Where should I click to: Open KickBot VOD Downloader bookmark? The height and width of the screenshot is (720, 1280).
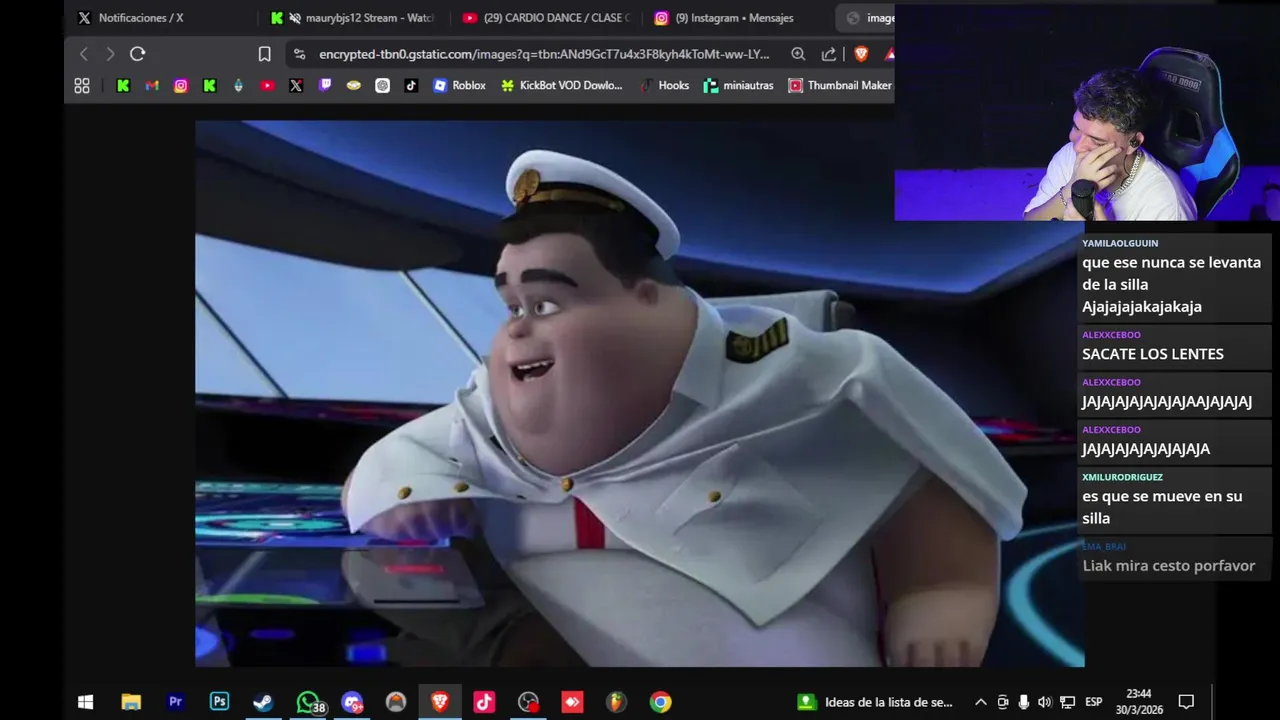click(561, 86)
